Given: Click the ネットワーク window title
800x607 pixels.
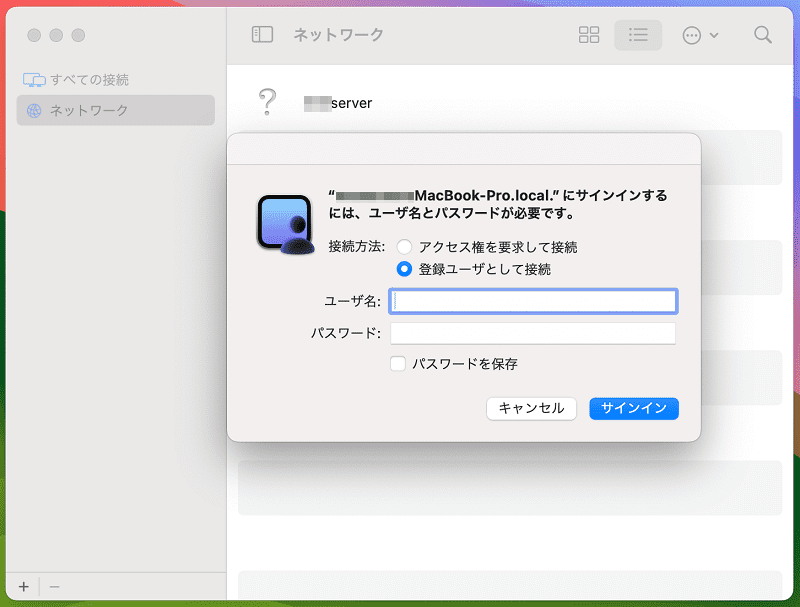Looking at the screenshot, I should click(338, 35).
